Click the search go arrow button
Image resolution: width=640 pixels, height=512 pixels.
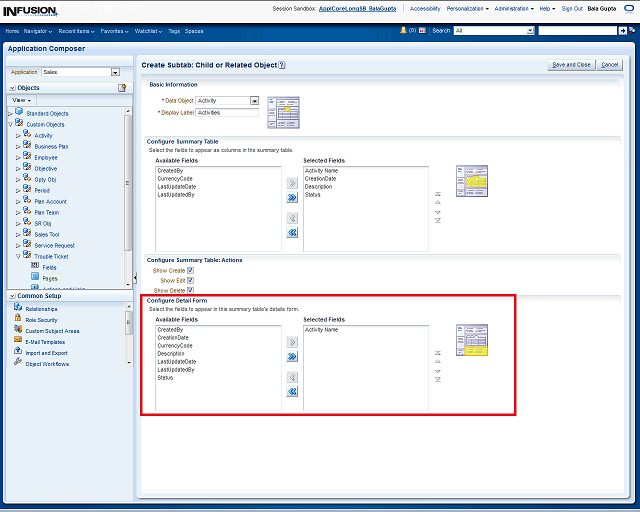coord(623,31)
